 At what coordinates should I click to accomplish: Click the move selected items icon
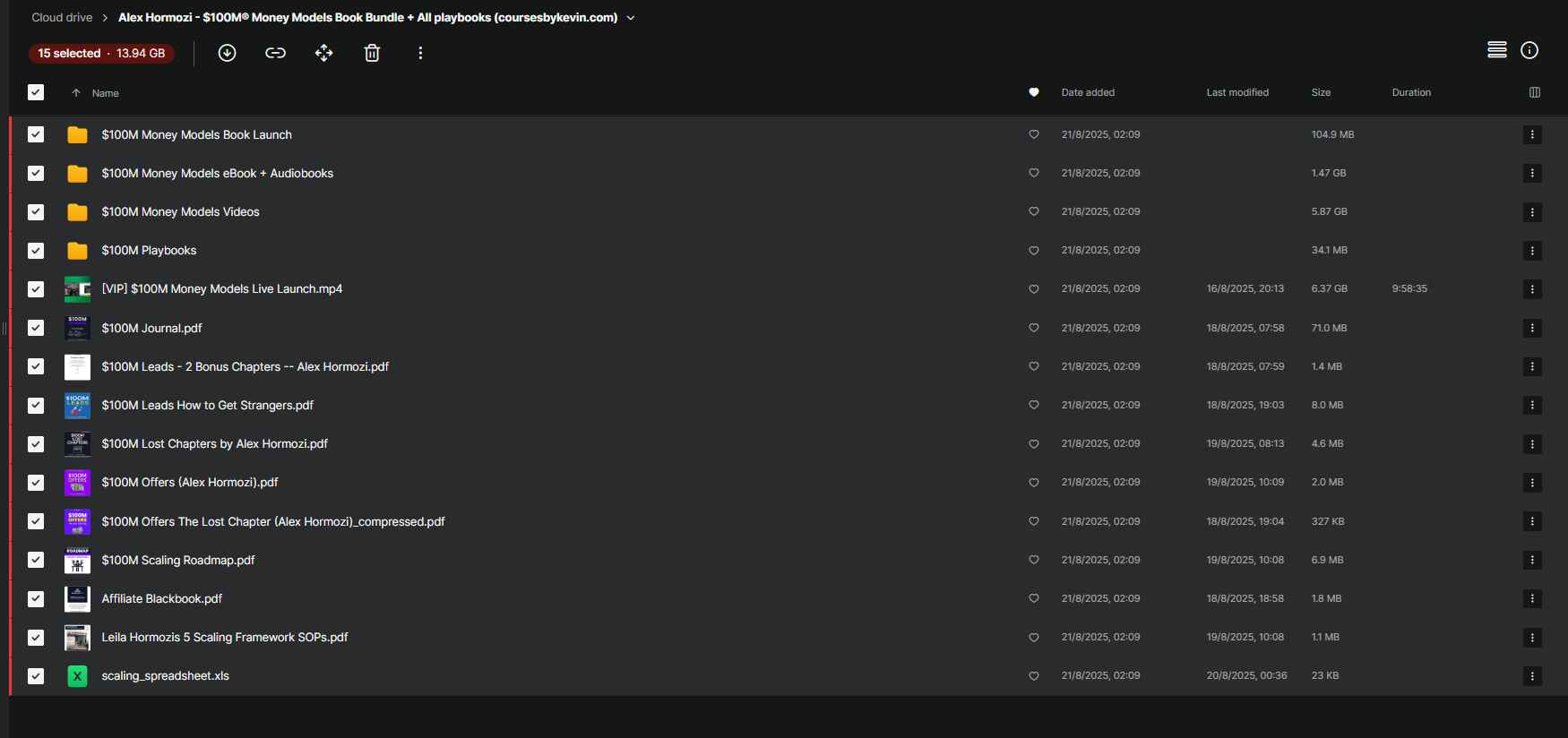click(x=323, y=53)
